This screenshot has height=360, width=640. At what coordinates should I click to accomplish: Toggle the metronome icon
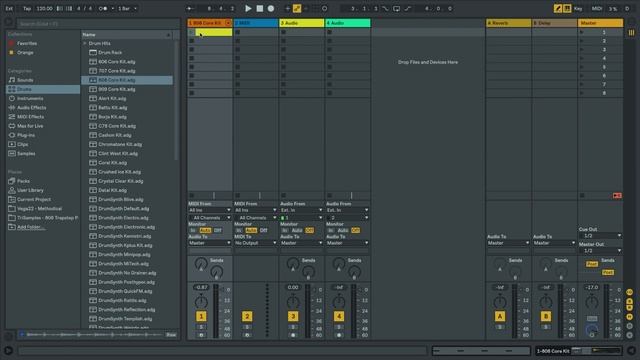(103, 8)
